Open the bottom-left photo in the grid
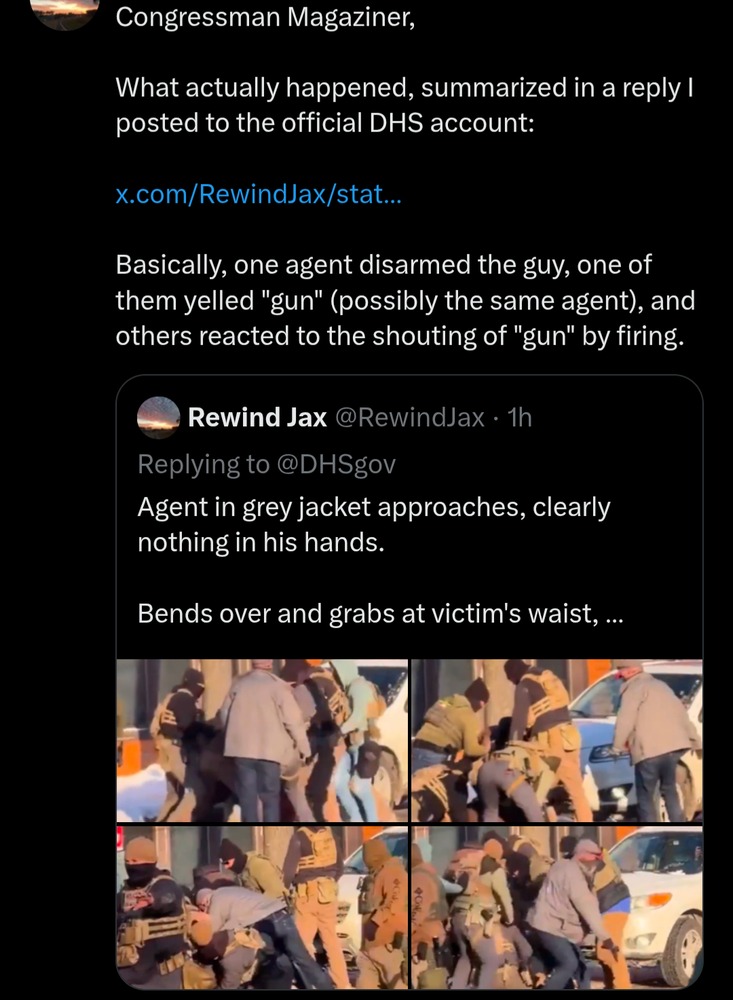The image size is (733, 1000). 262,906
